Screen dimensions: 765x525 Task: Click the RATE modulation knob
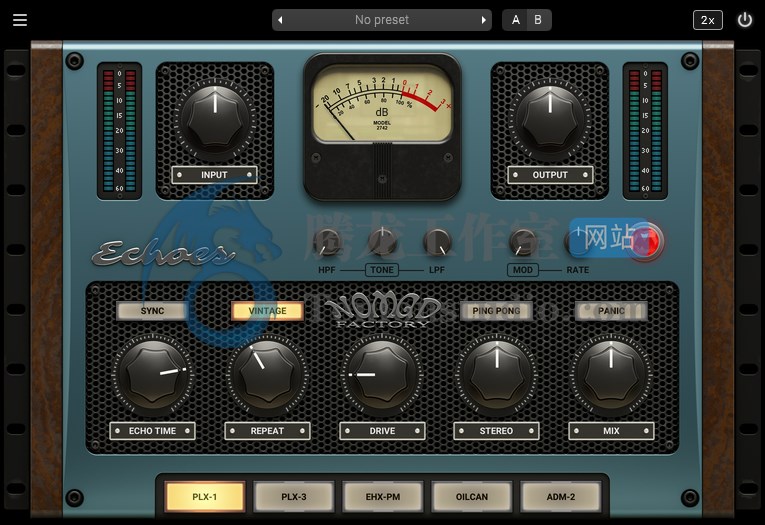(x=578, y=242)
